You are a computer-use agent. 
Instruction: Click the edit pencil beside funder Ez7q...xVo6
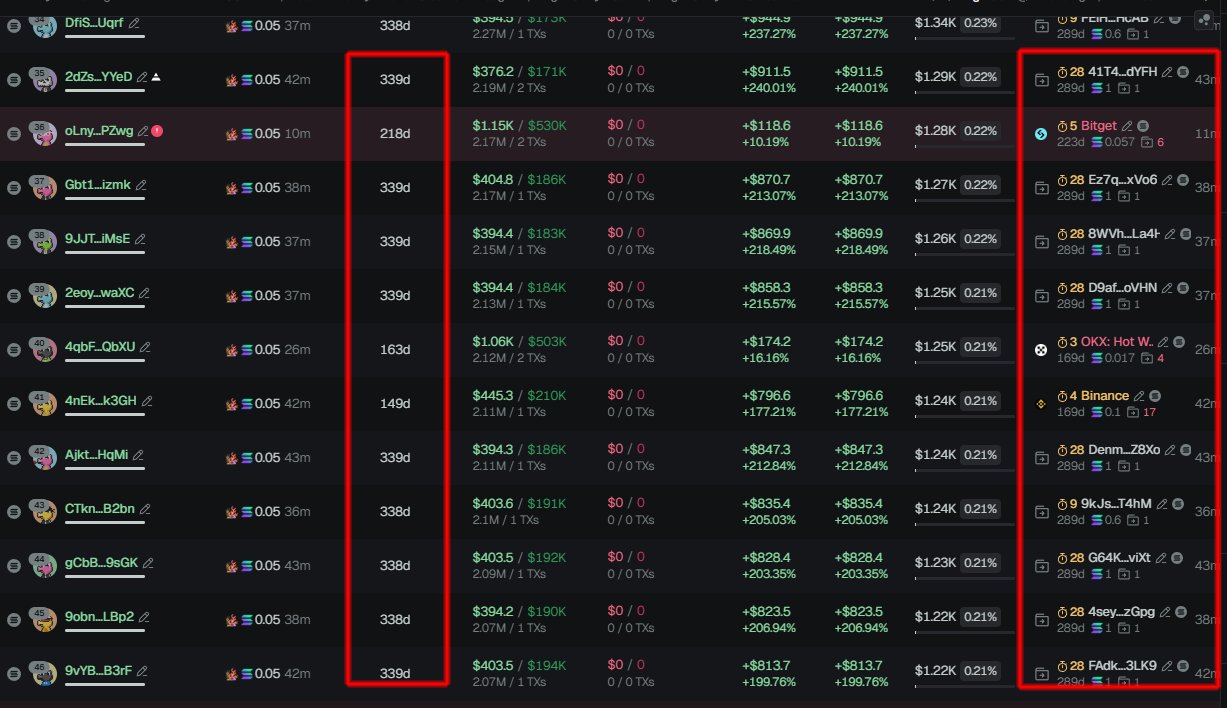[1168, 180]
